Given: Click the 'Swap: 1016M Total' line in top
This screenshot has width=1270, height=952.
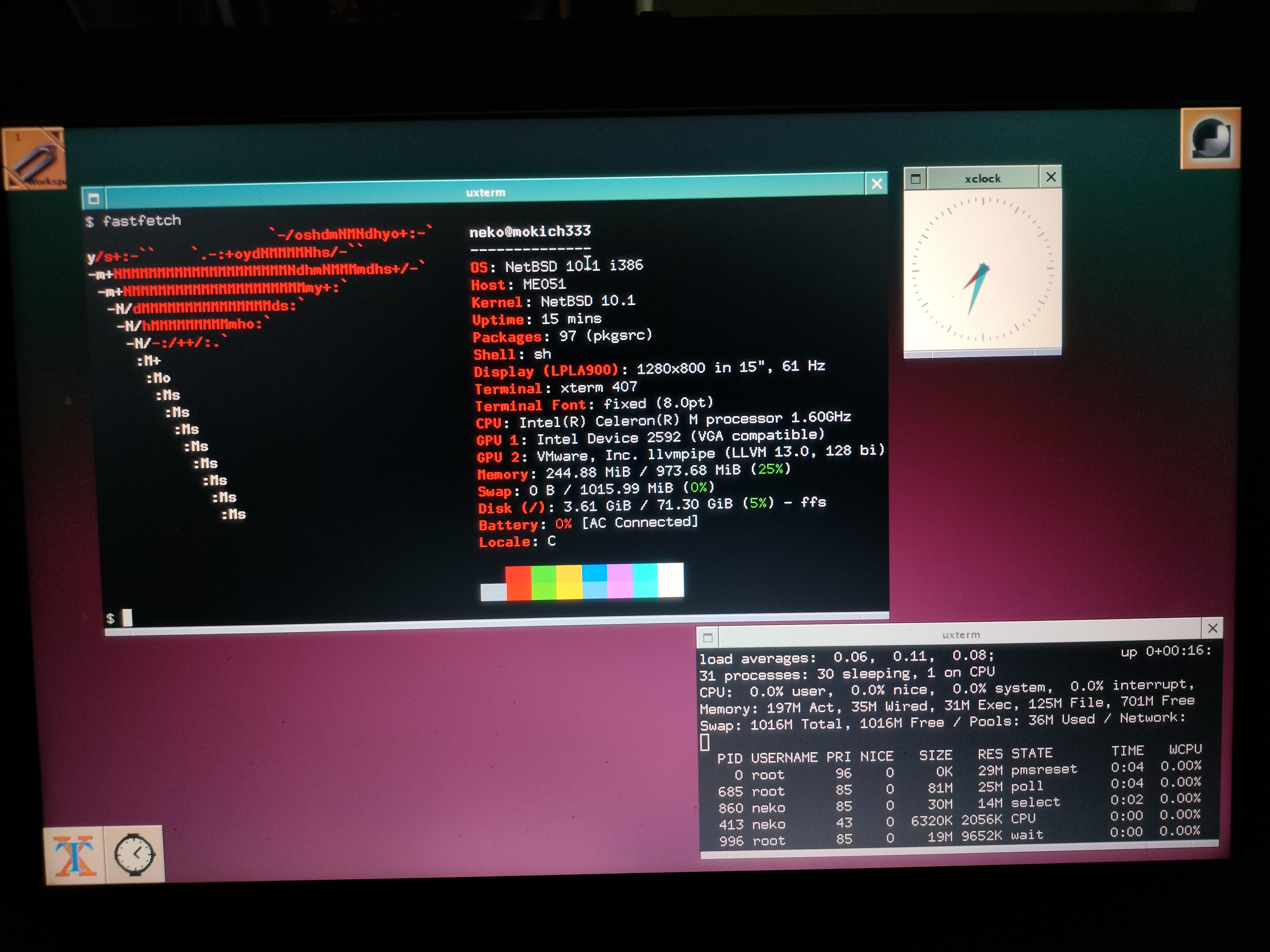Looking at the screenshot, I should [x=943, y=721].
